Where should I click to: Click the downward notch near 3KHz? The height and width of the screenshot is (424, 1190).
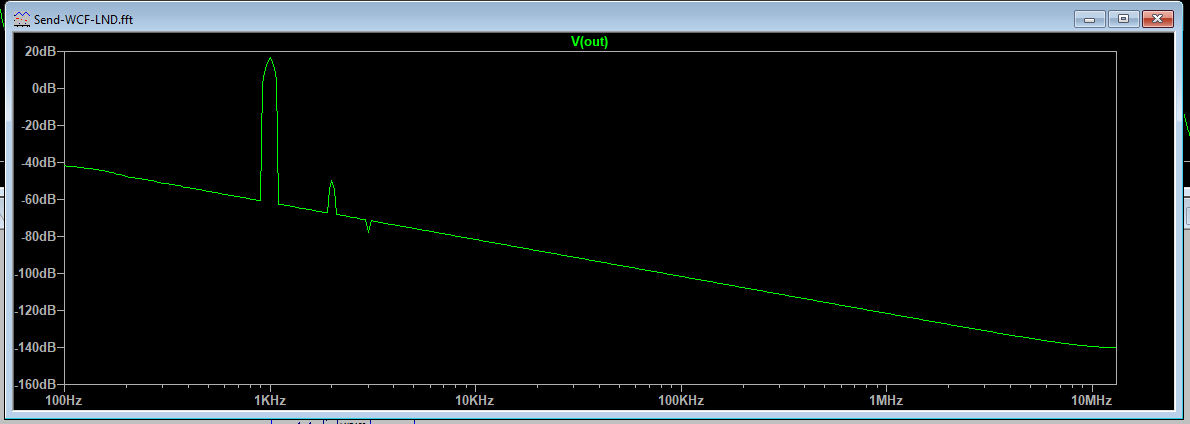(x=368, y=230)
